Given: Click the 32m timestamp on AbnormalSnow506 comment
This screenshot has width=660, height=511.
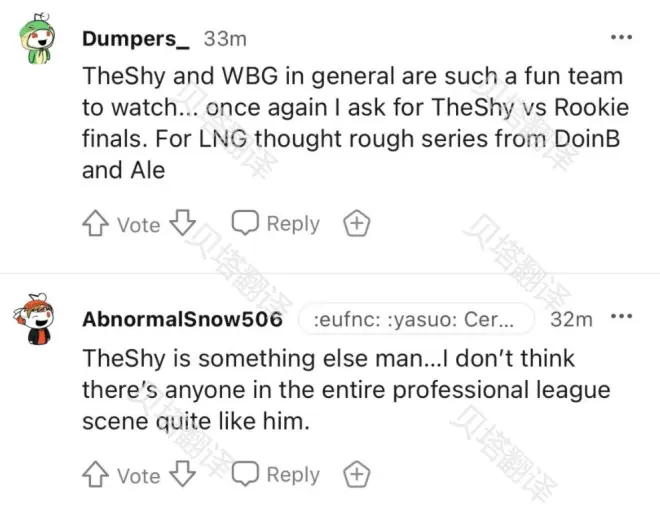Looking at the screenshot, I should pos(571,319).
